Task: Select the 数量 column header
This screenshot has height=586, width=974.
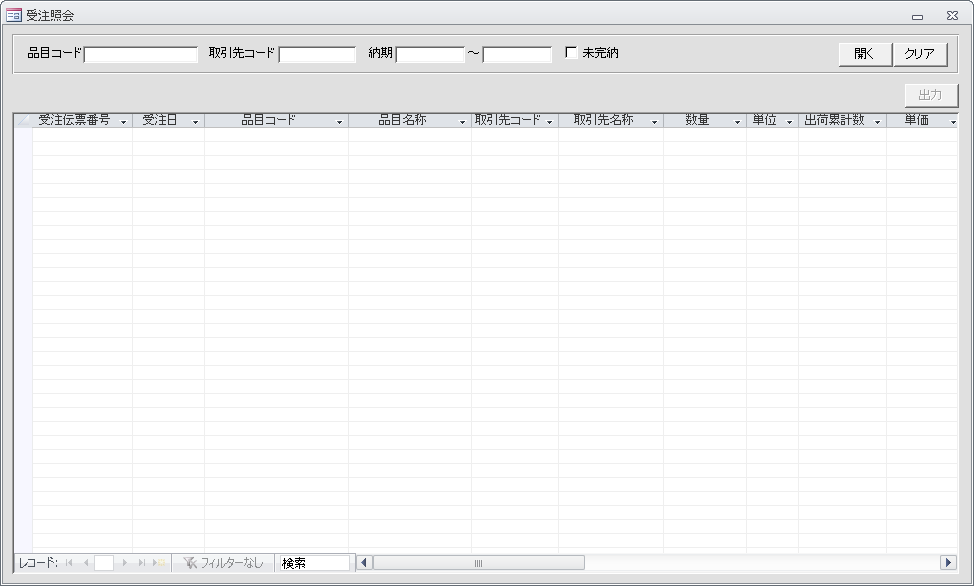Action: click(x=697, y=121)
